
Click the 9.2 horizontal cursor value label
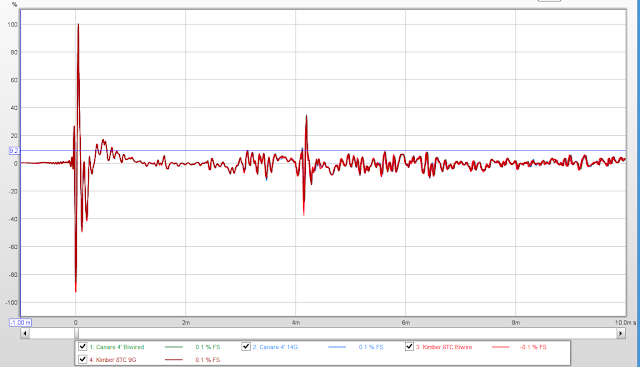tap(14, 151)
